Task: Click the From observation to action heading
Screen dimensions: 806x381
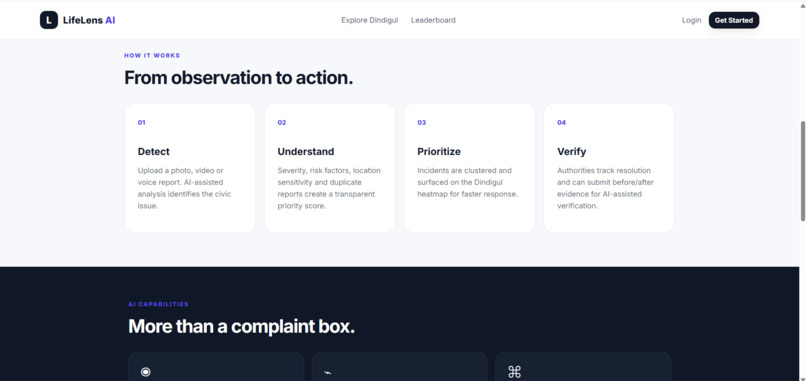Action: pos(239,78)
